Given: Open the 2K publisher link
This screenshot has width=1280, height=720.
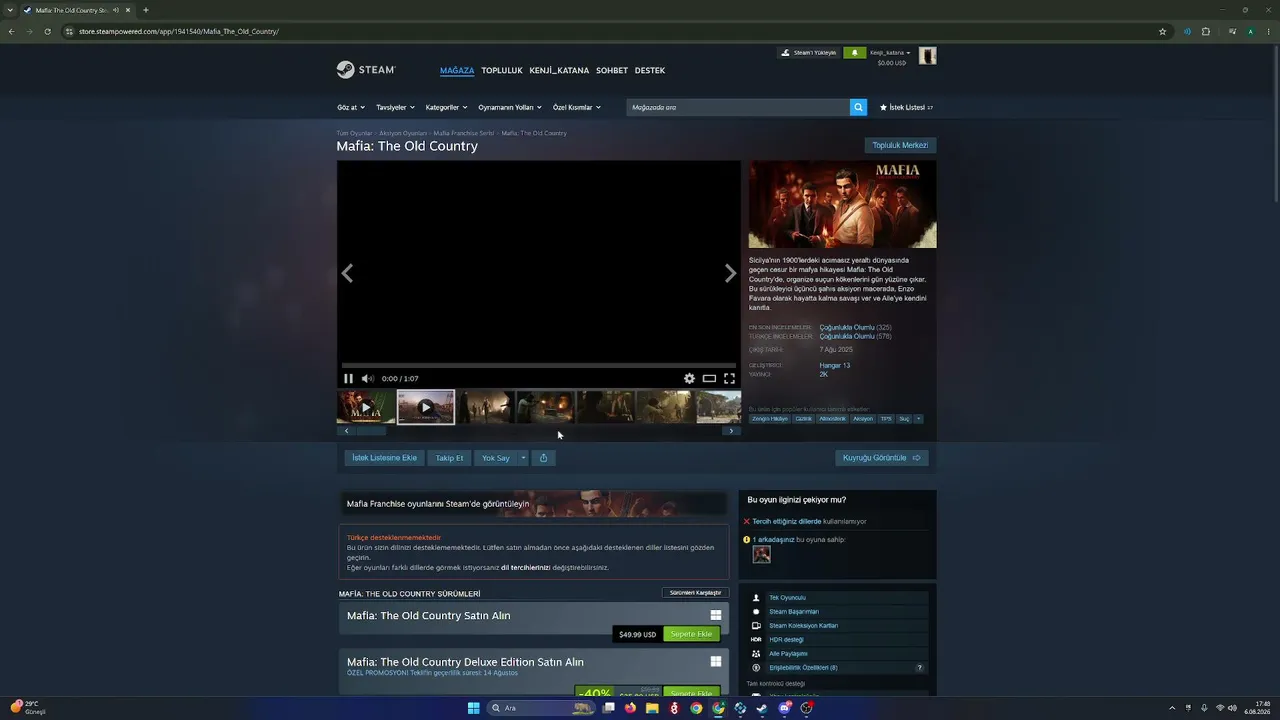Looking at the screenshot, I should coord(824,374).
